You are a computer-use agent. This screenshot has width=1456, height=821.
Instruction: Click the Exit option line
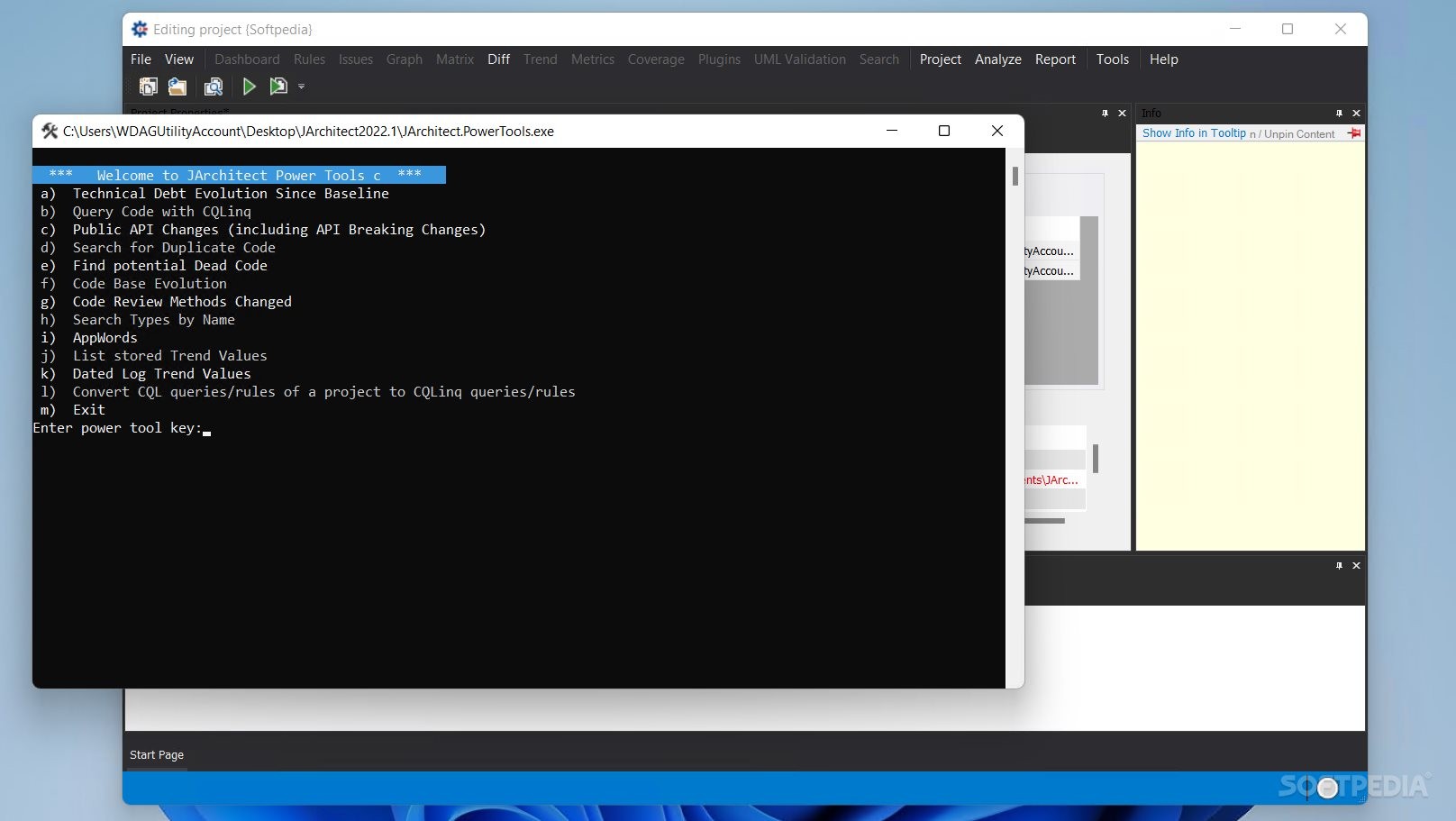coord(73,410)
